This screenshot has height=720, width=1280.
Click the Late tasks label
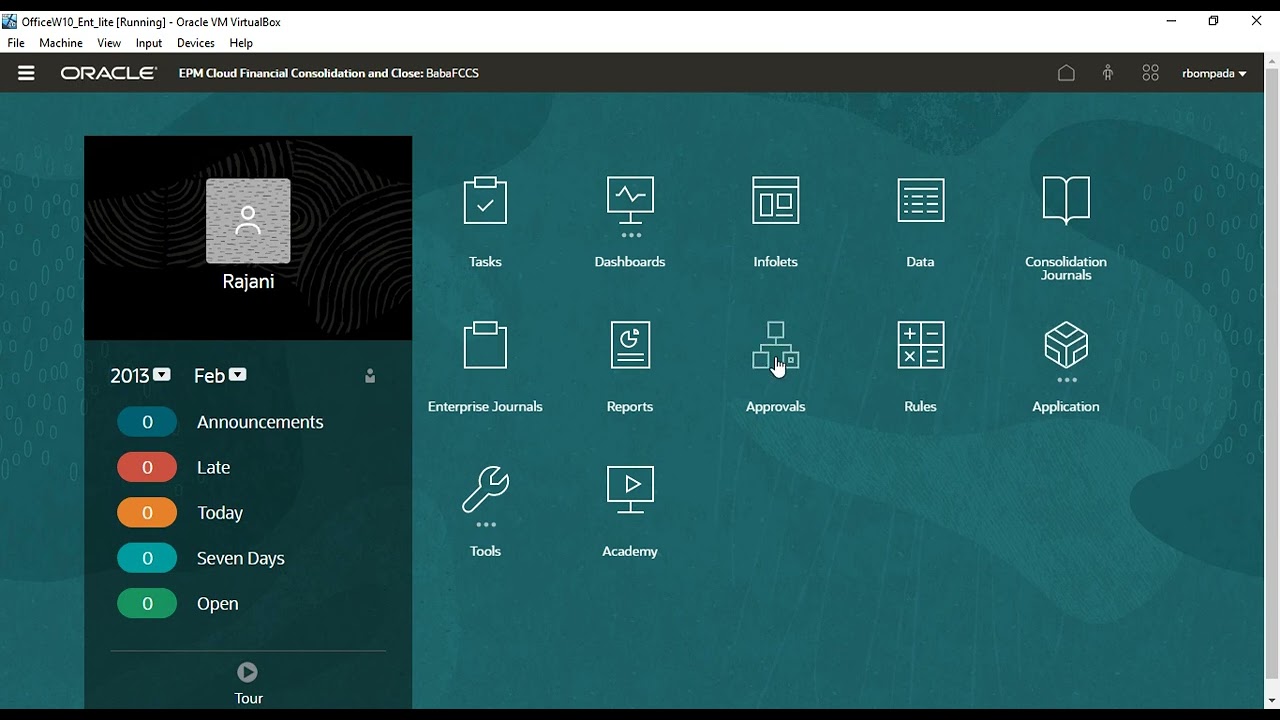point(214,467)
